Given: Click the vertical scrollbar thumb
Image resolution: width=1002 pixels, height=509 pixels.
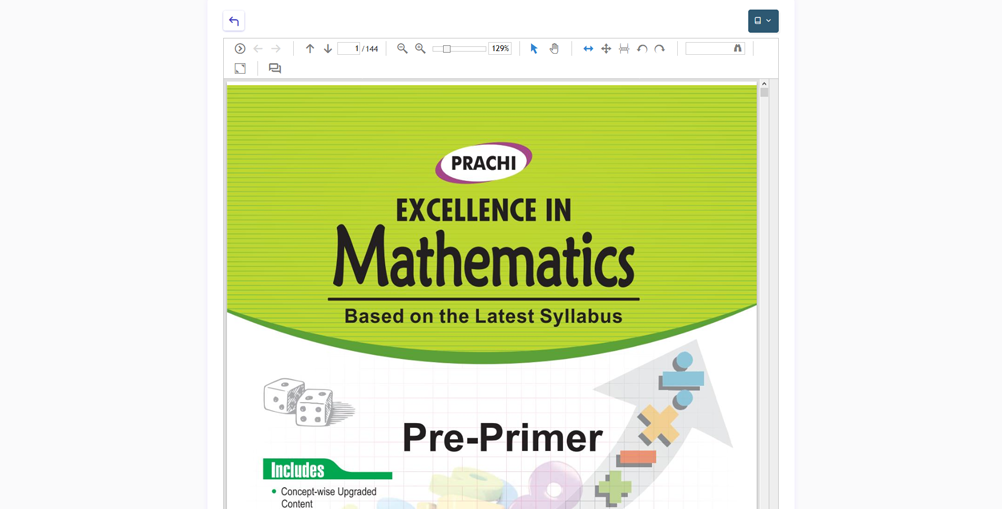Looking at the screenshot, I should (764, 93).
